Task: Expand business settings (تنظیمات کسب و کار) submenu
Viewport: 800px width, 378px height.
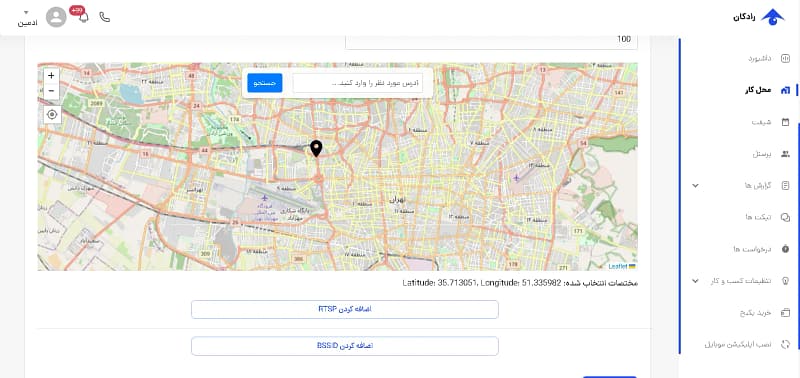Action: point(695,281)
